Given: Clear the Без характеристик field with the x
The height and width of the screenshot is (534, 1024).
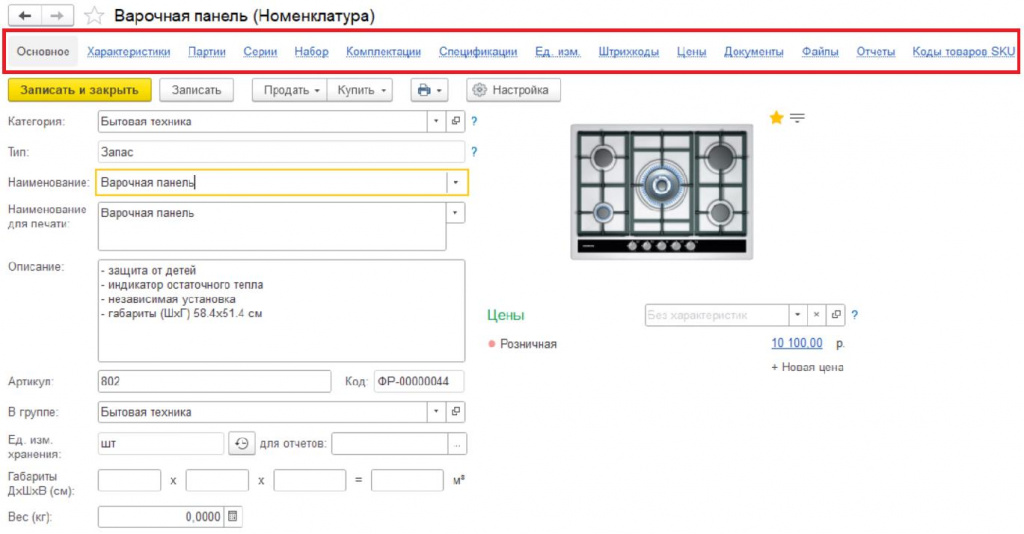Looking at the screenshot, I should click(x=816, y=315).
